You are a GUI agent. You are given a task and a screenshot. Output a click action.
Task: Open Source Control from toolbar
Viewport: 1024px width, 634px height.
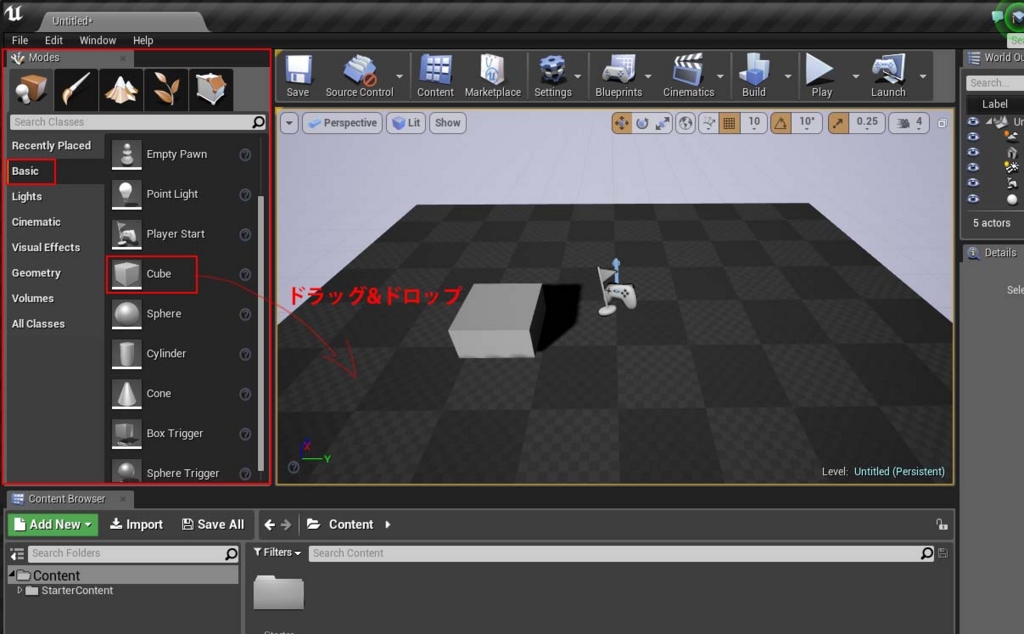[359, 76]
